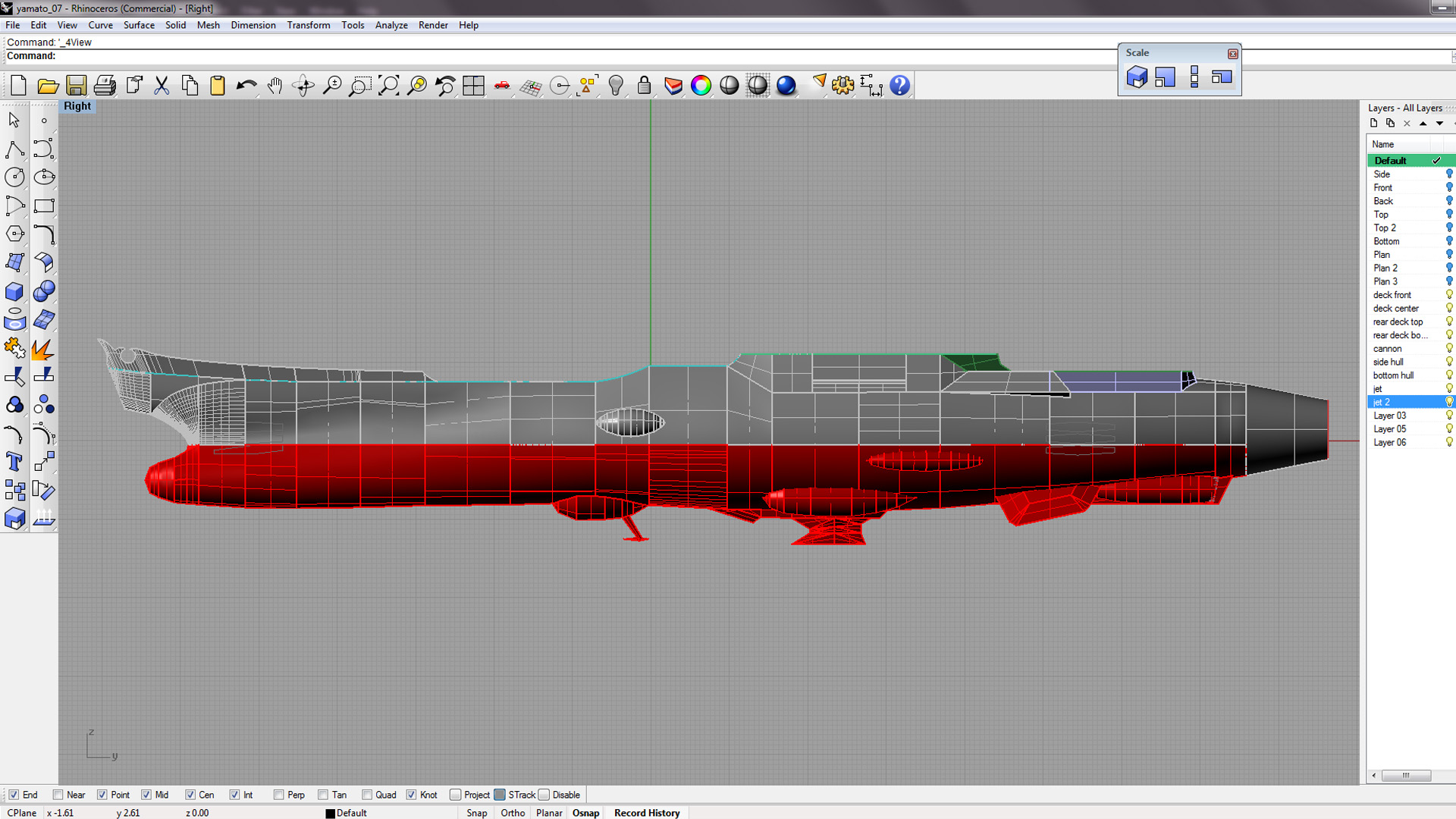This screenshot has width=1456, height=819.
Task: Cut selection with the scissors icon
Action: click(162, 86)
